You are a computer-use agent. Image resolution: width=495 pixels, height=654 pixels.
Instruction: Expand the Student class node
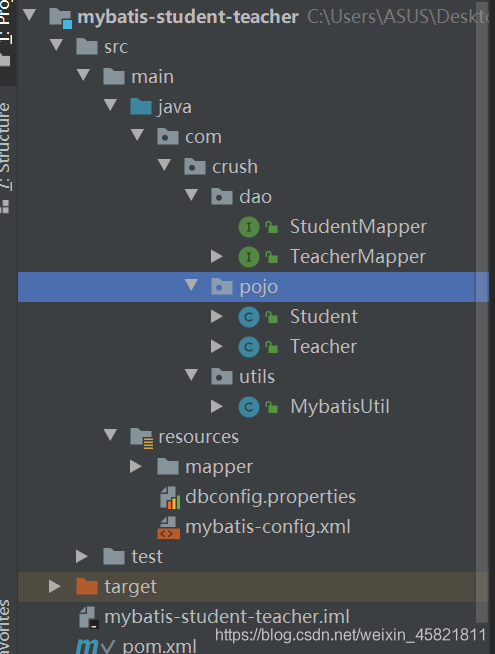[217, 317]
